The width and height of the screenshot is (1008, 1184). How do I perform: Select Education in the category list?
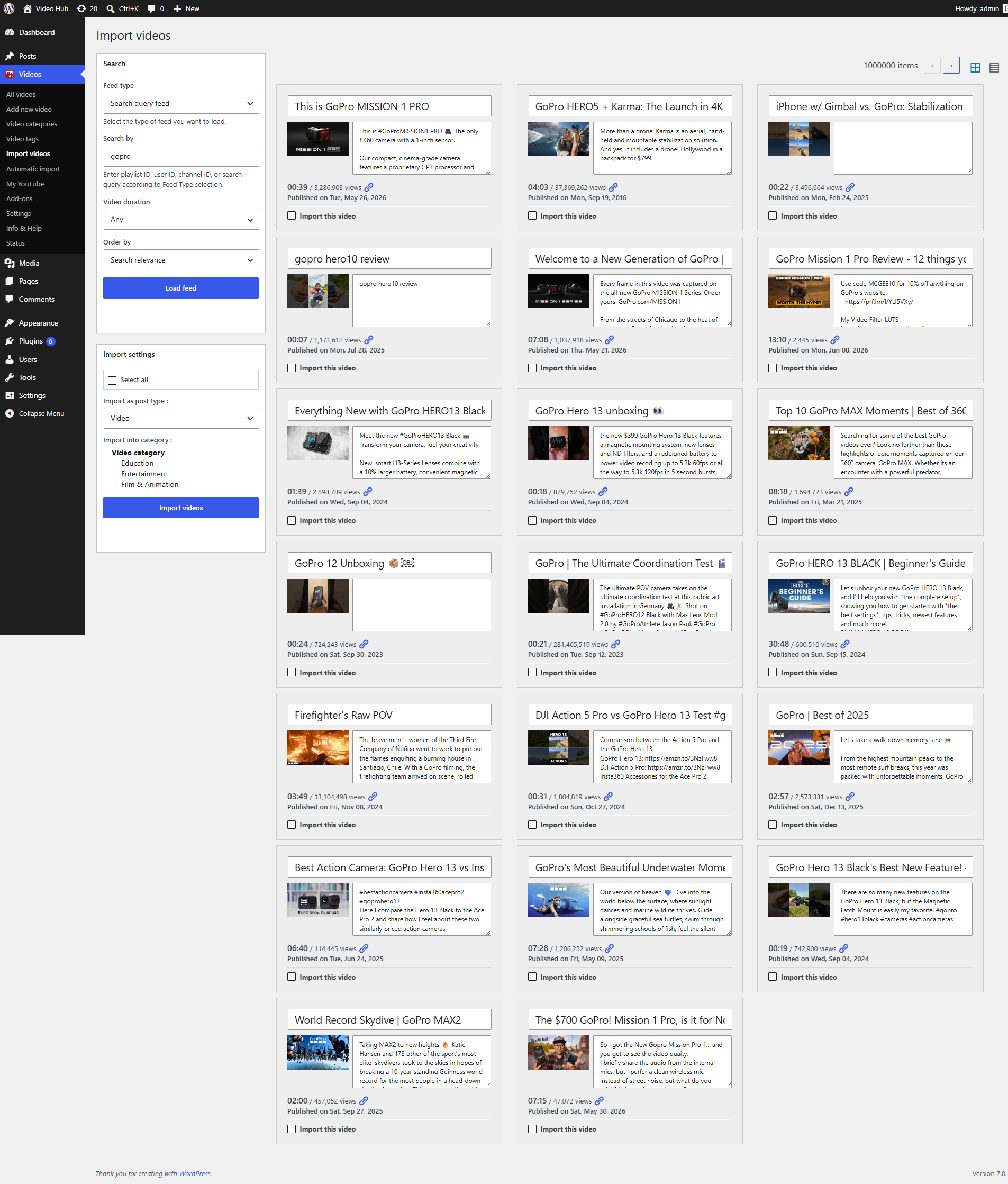coord(137,464)
